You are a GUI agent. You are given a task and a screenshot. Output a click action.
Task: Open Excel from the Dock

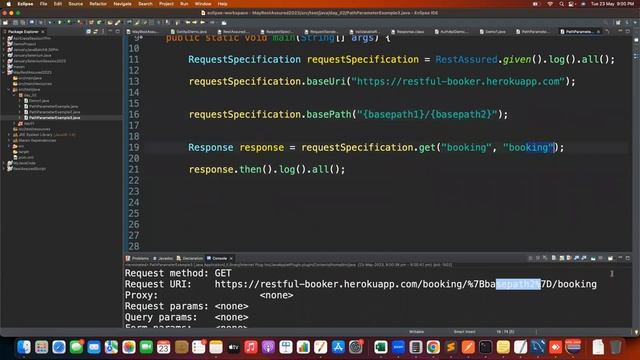click(381, 347)
